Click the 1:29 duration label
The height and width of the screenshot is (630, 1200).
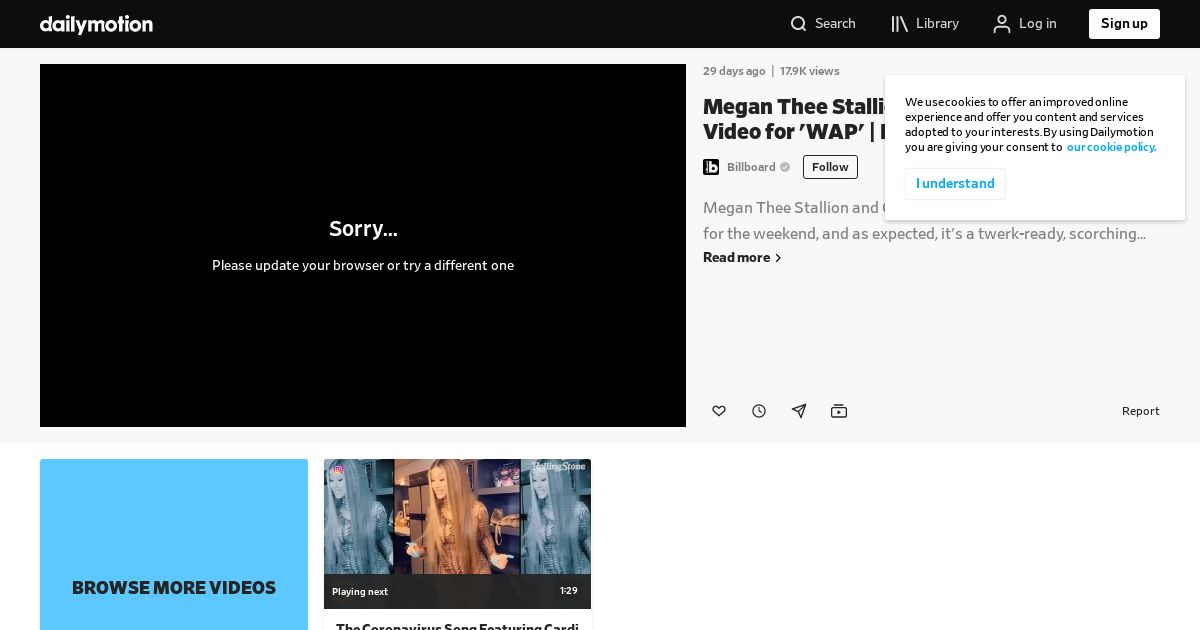point(568,591)
